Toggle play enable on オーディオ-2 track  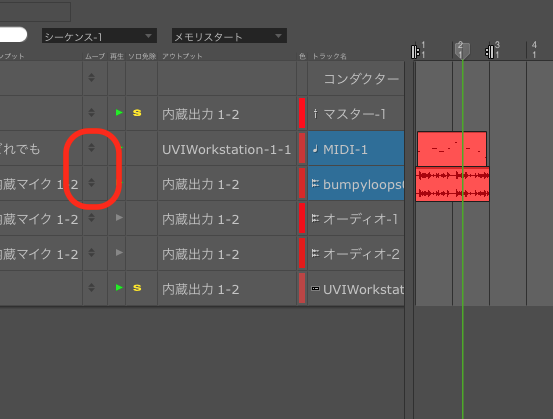tap(119, 253)
